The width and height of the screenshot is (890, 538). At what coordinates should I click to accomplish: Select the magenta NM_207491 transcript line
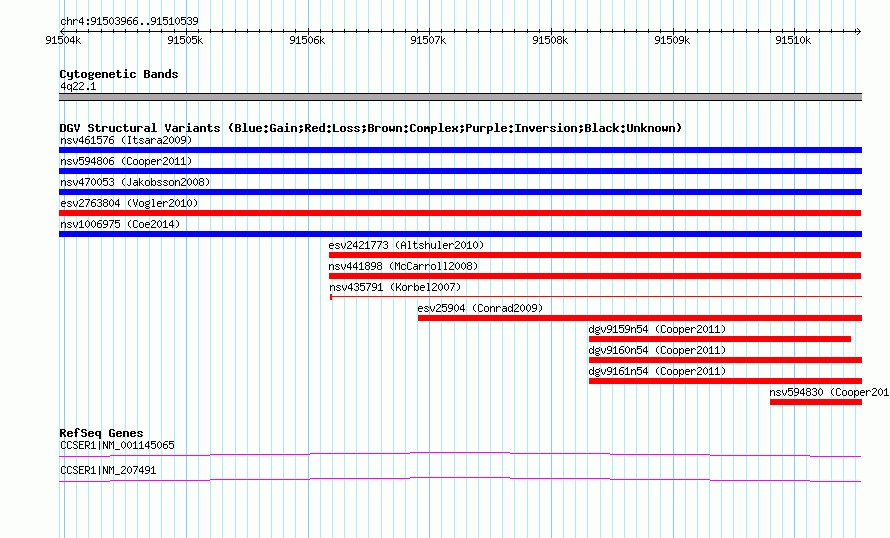pos(460,480)
